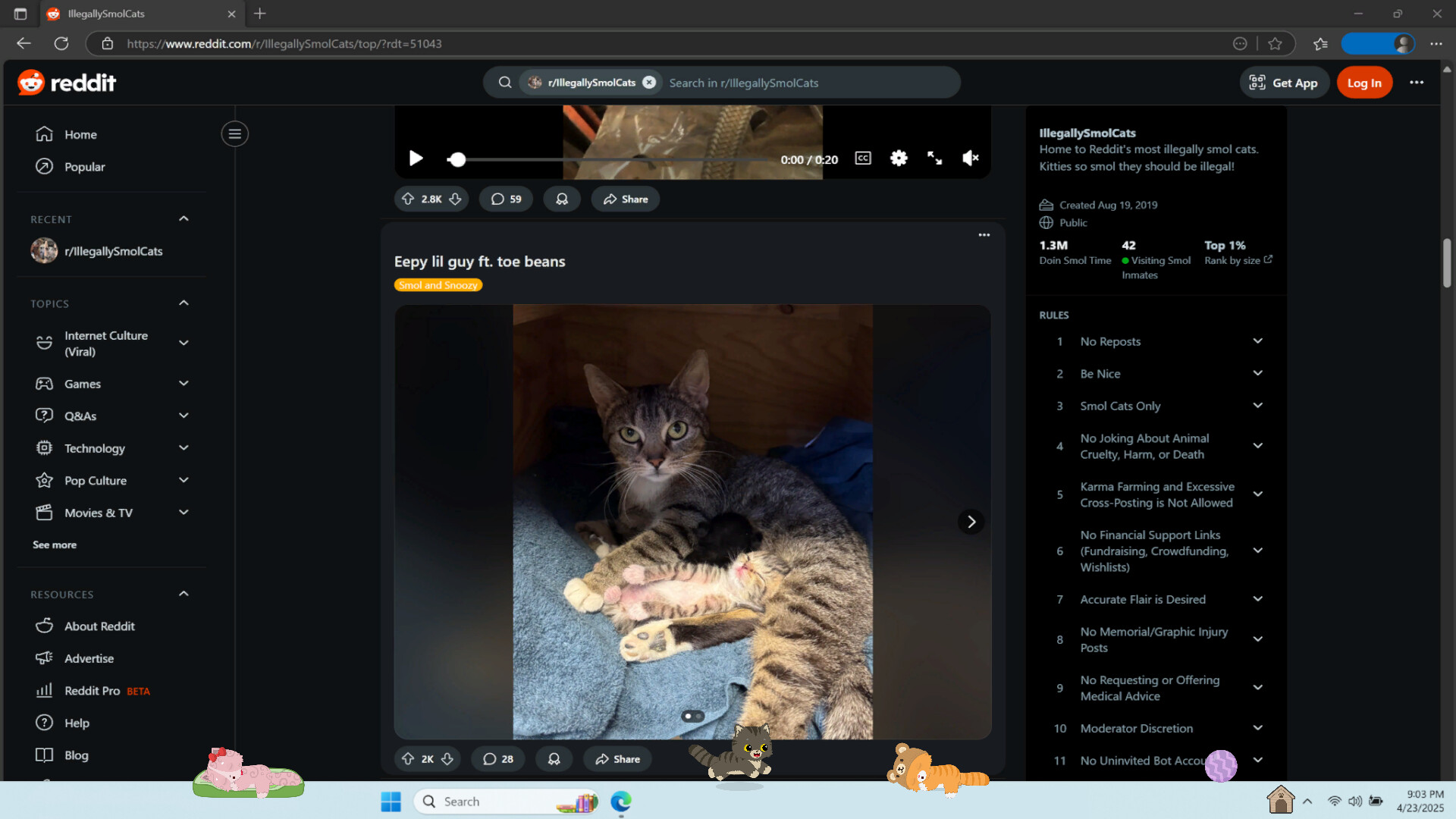This screenshot has width=1456, height=819.
Task: Upvote the Eepy lil guy post
Action: point(407,758)
